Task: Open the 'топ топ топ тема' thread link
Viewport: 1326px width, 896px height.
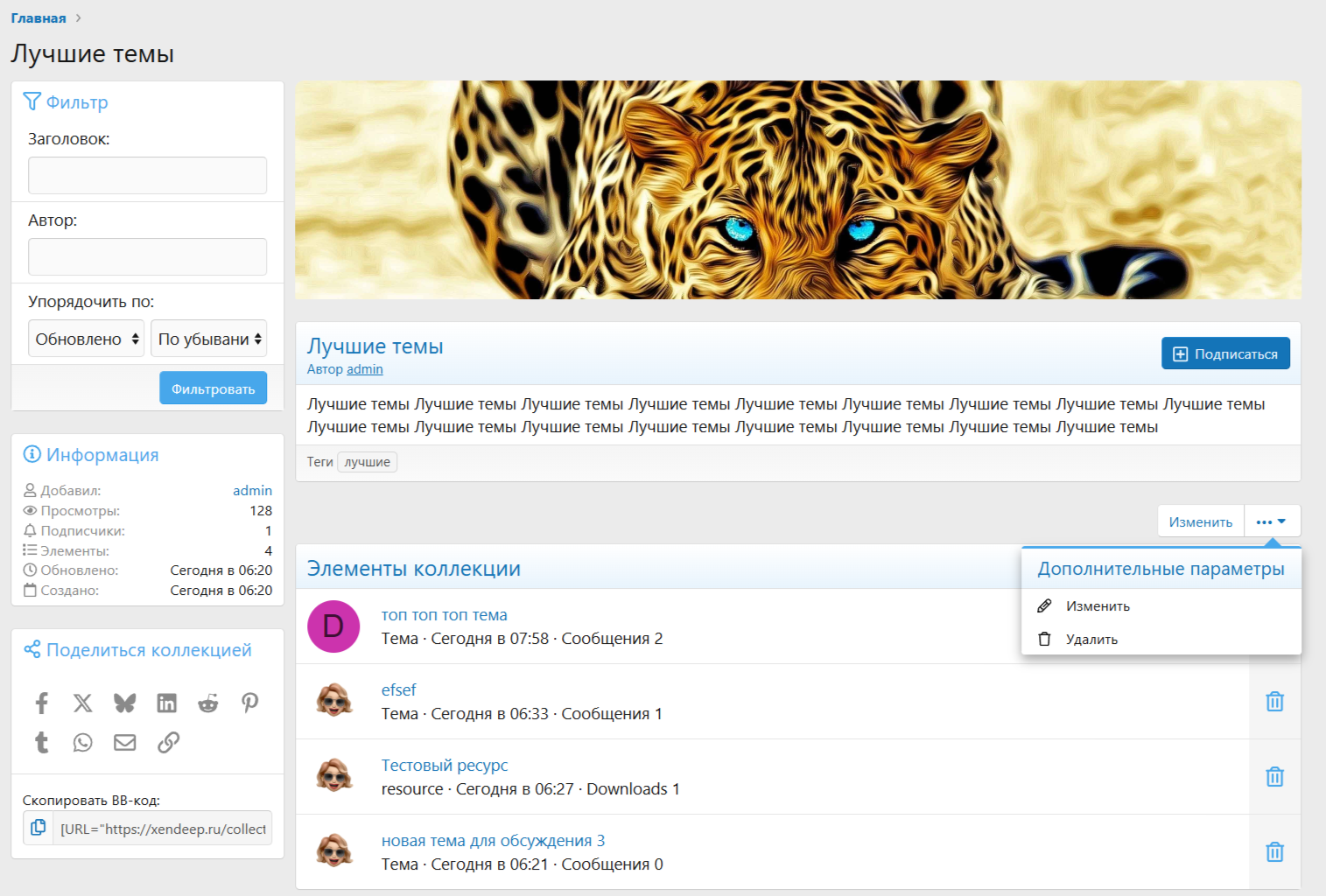Action: point(444,615)
